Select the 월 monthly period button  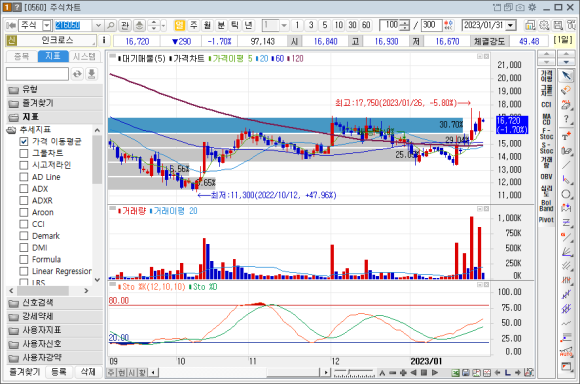207,25
